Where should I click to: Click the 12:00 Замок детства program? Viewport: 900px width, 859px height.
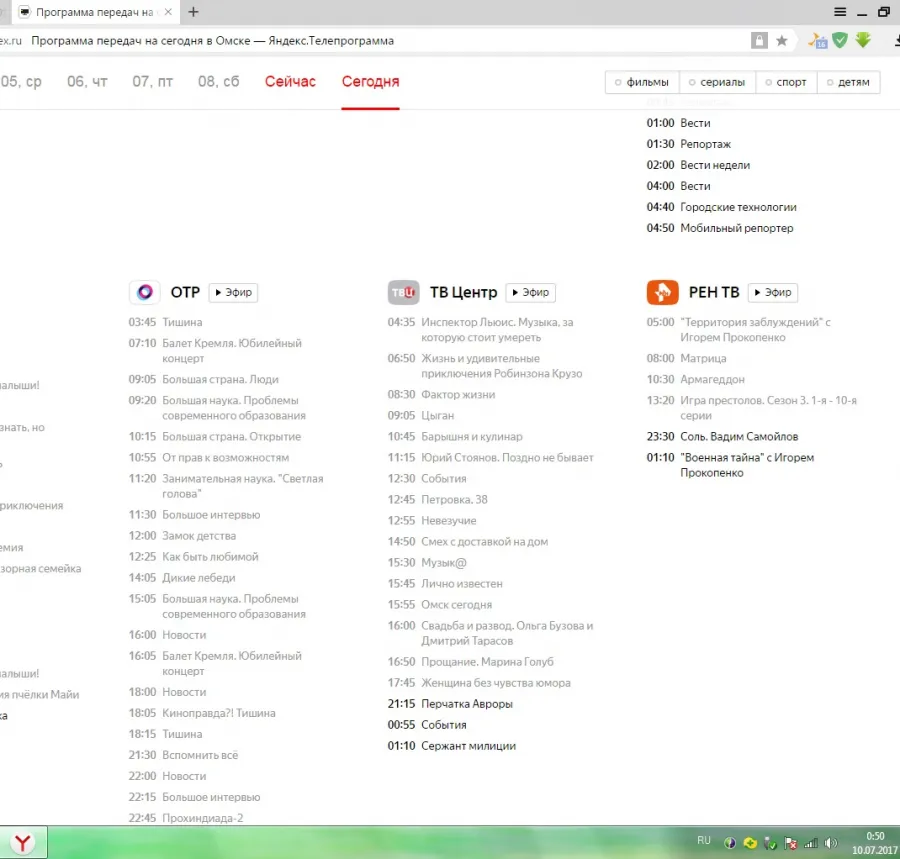tap(182, 535)
